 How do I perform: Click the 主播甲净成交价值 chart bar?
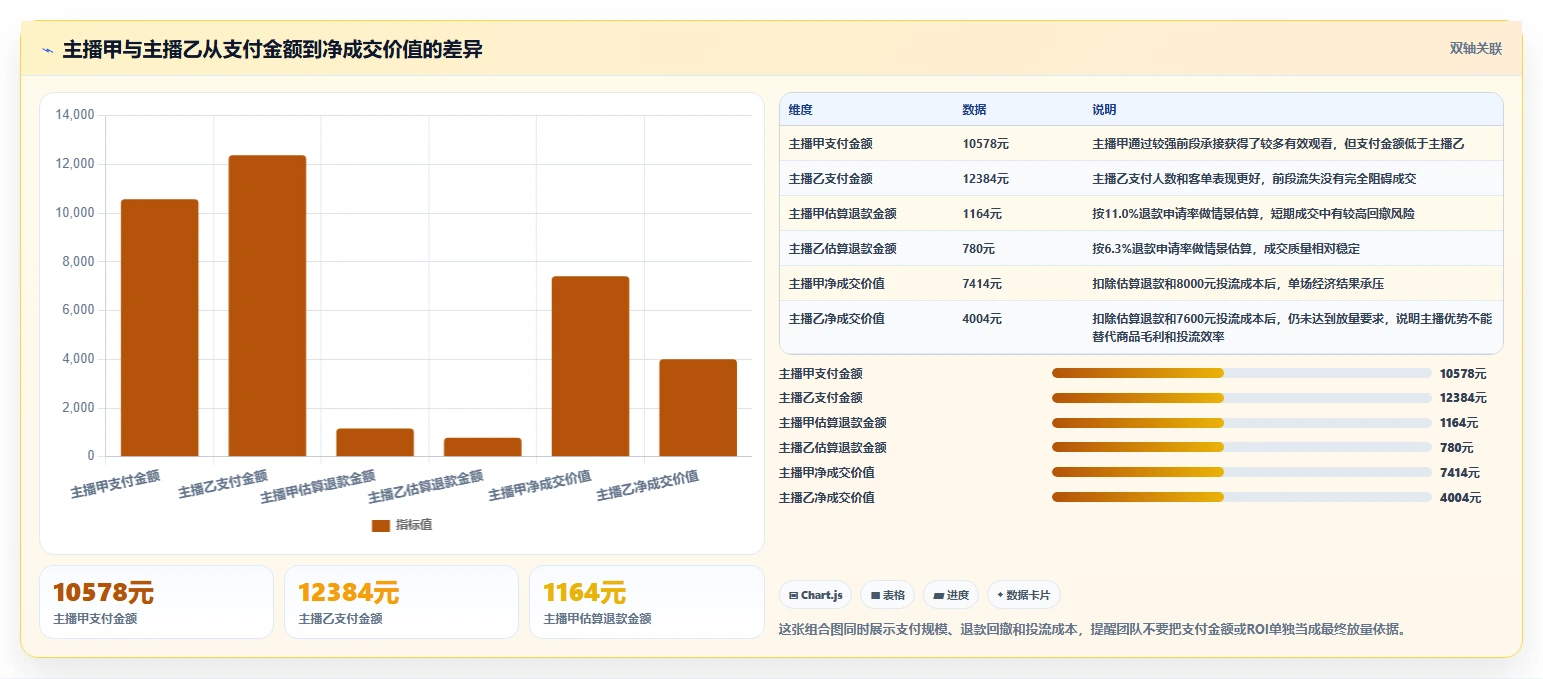tap(590, 366)
